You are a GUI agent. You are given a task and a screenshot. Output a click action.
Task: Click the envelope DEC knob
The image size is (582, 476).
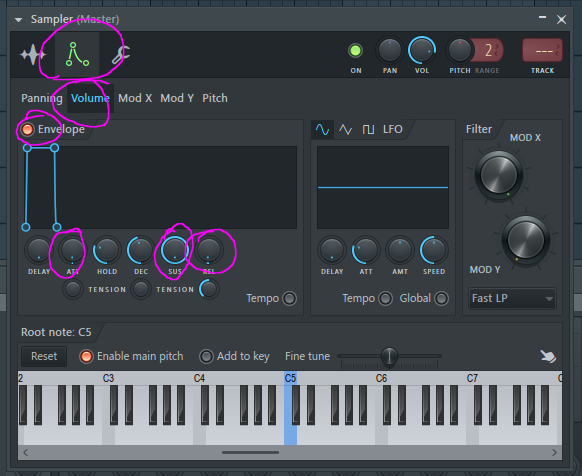141,250
